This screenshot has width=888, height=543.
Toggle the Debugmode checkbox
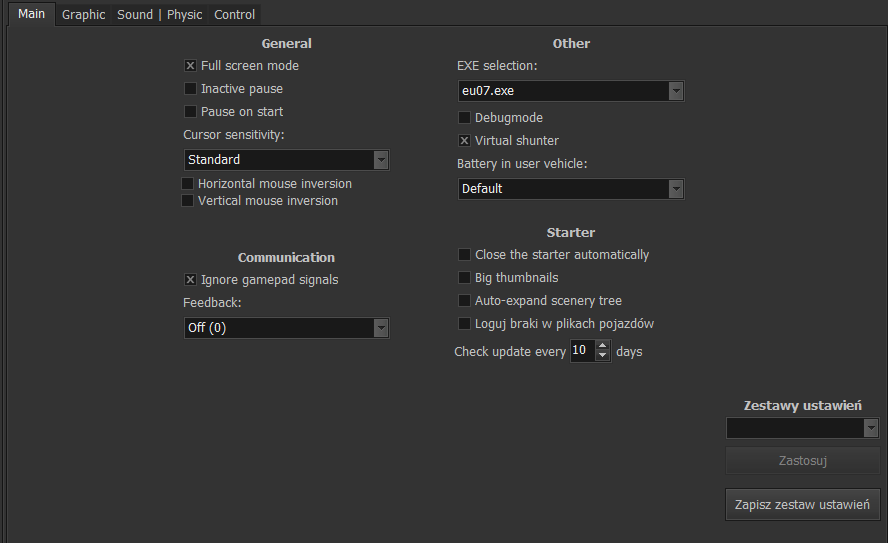point(464,118)
